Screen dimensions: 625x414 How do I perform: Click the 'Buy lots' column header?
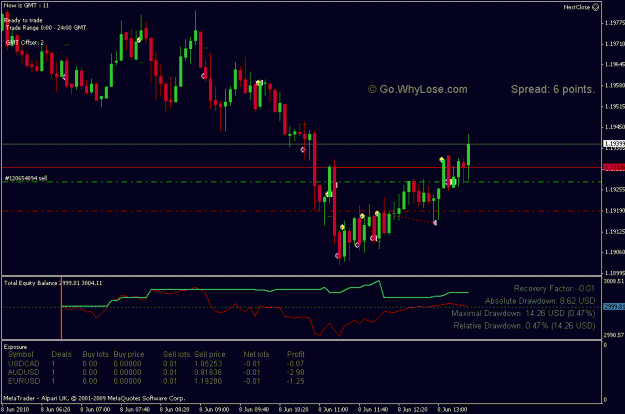point(96,354)
